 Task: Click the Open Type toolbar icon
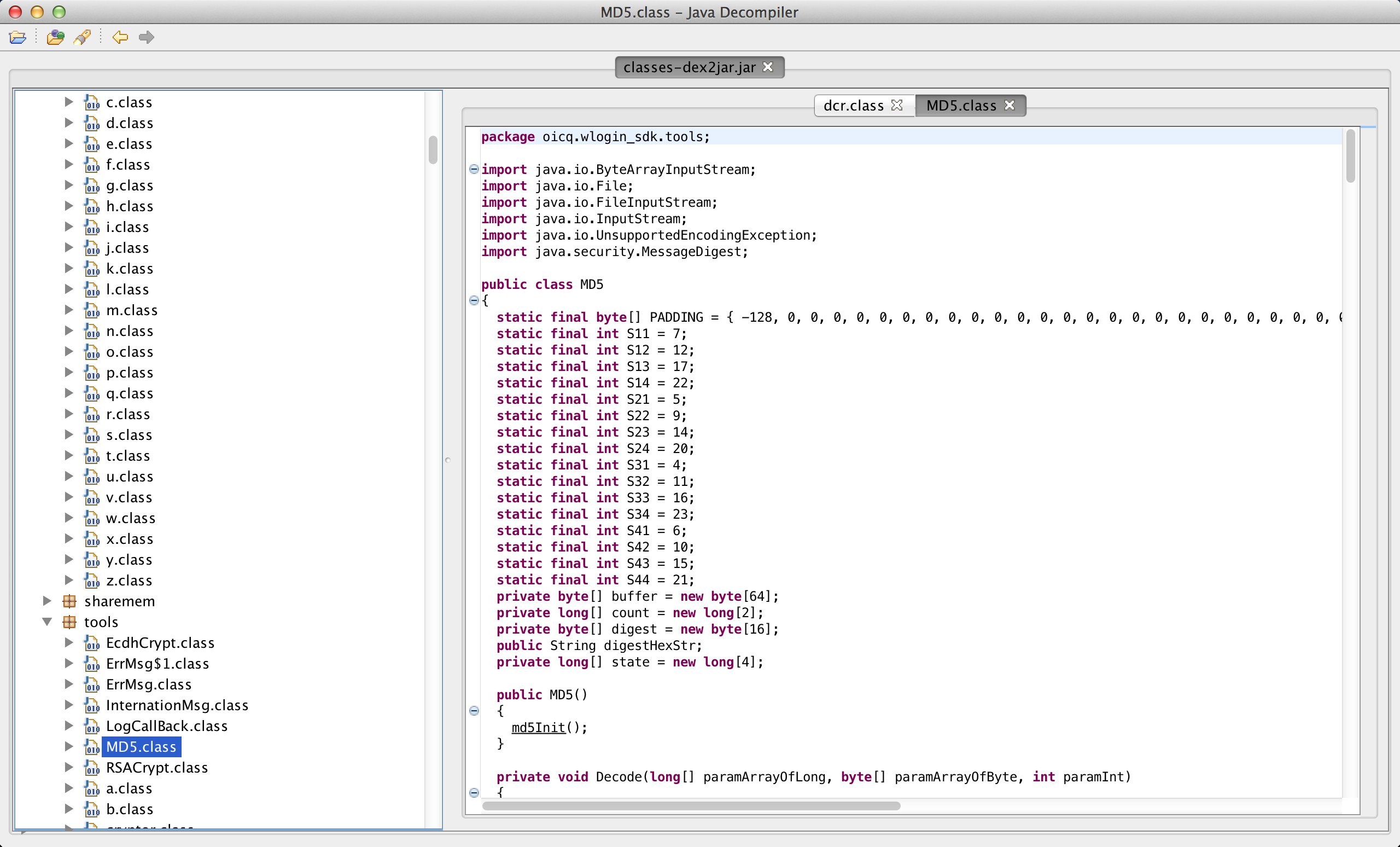coord(55,38)
